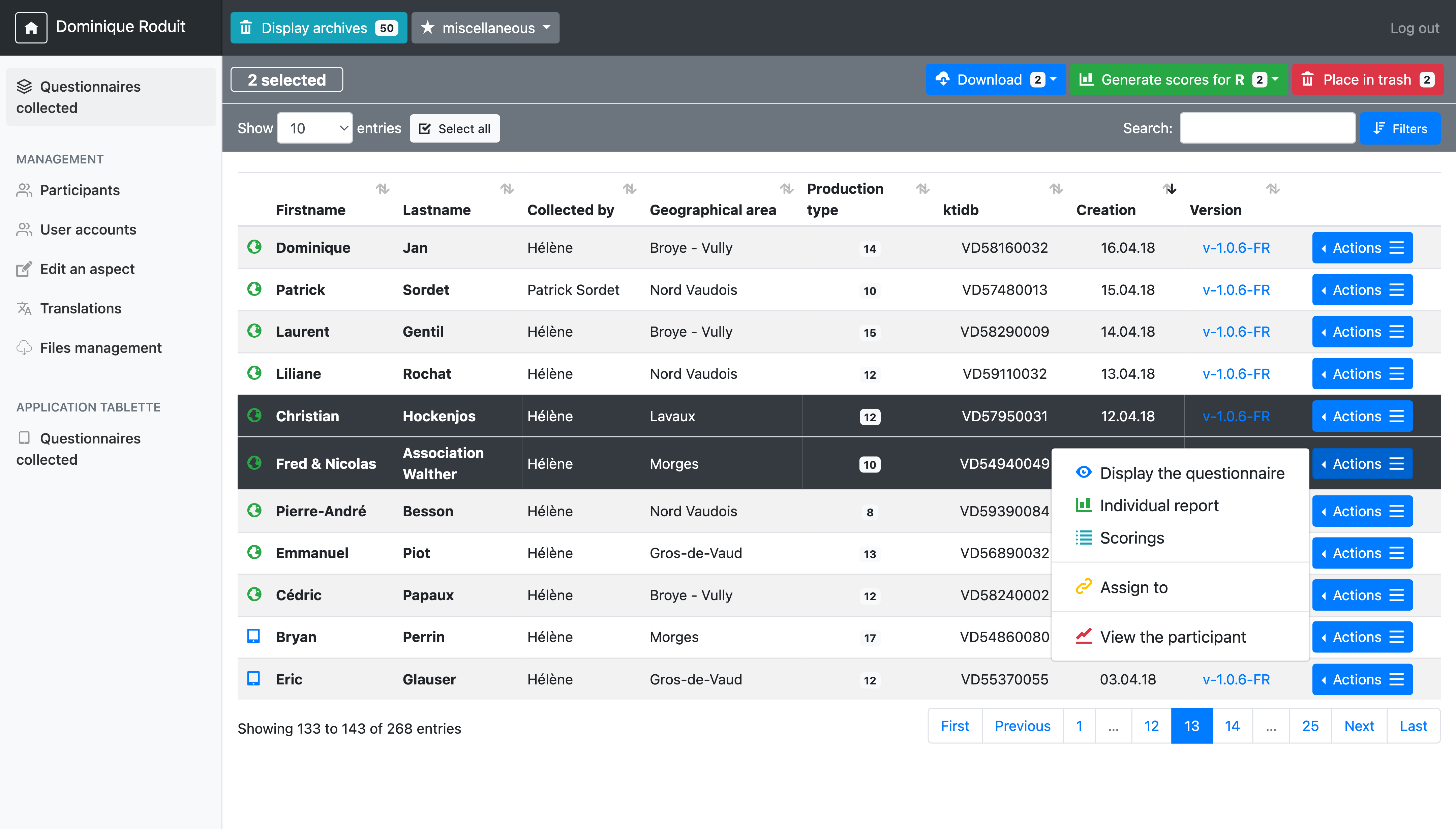Click the Translations icon in the sidebar
Screen dimensions: 1456x829
click(24, 308)
